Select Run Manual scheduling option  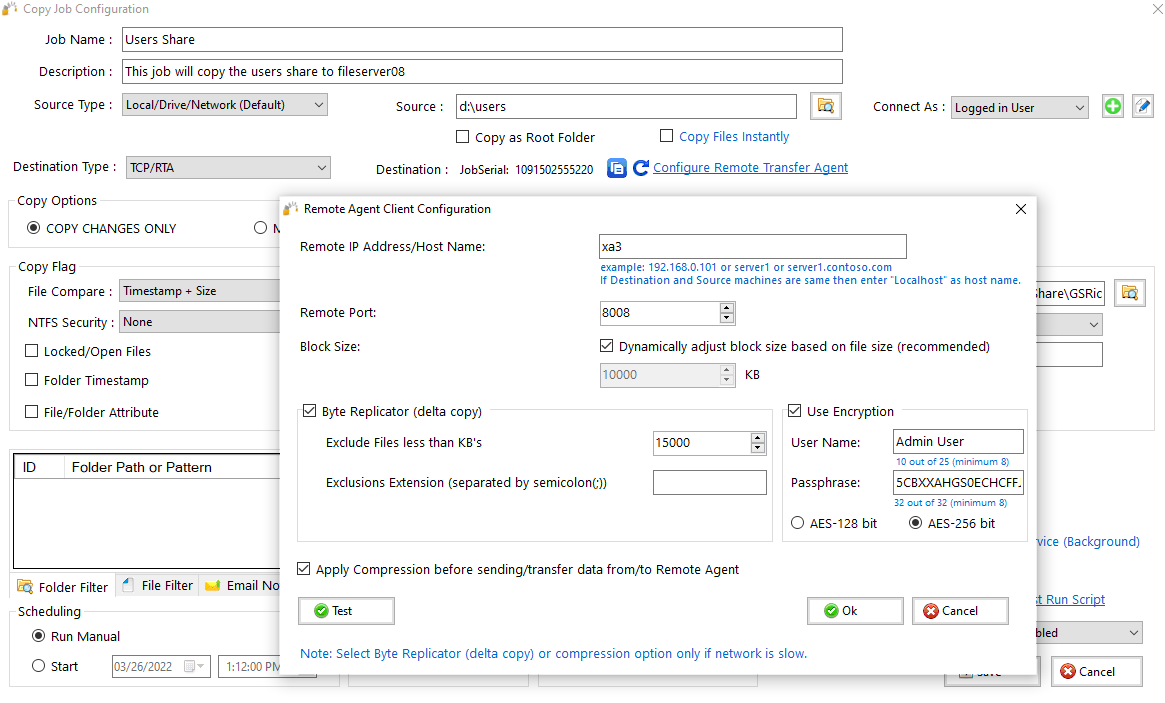click(39, 635)
